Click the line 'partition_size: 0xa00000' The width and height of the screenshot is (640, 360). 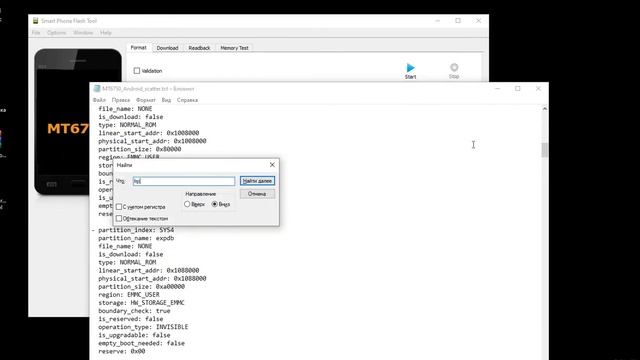[x=141, y=287]
